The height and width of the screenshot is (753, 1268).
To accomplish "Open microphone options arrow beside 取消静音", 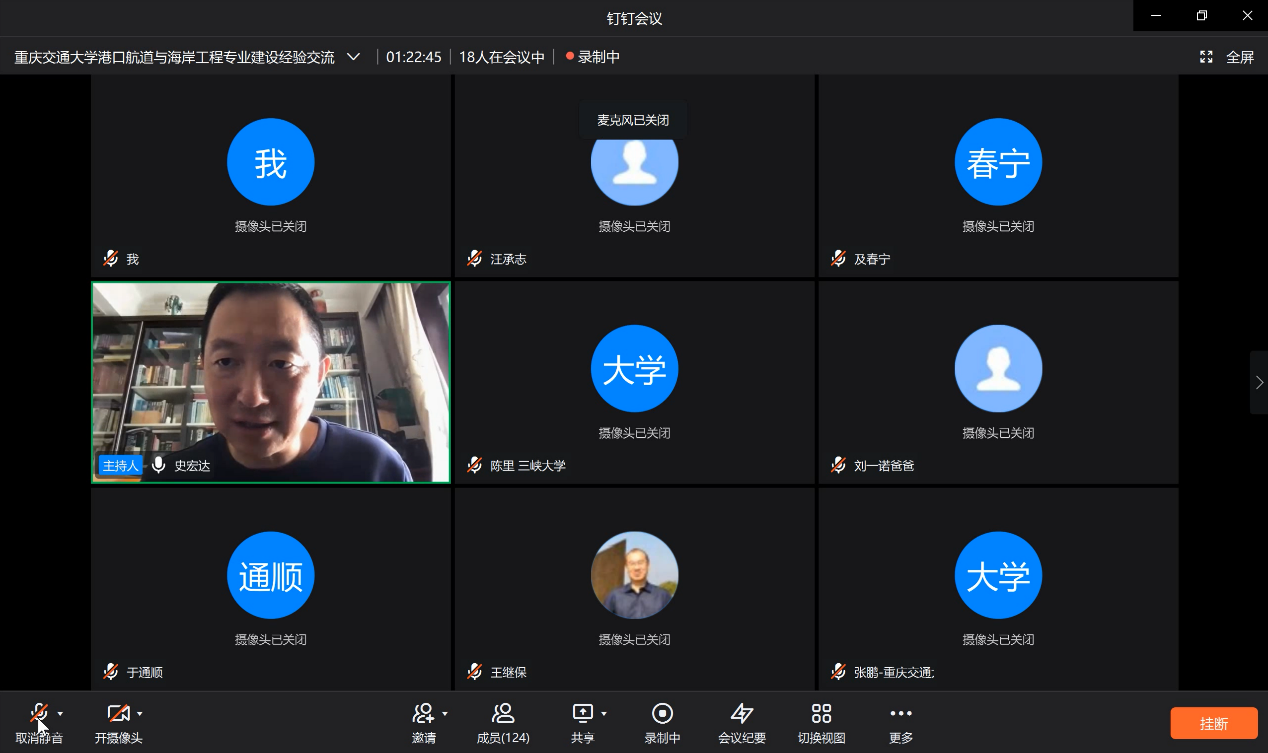I will tap(61, 714).
